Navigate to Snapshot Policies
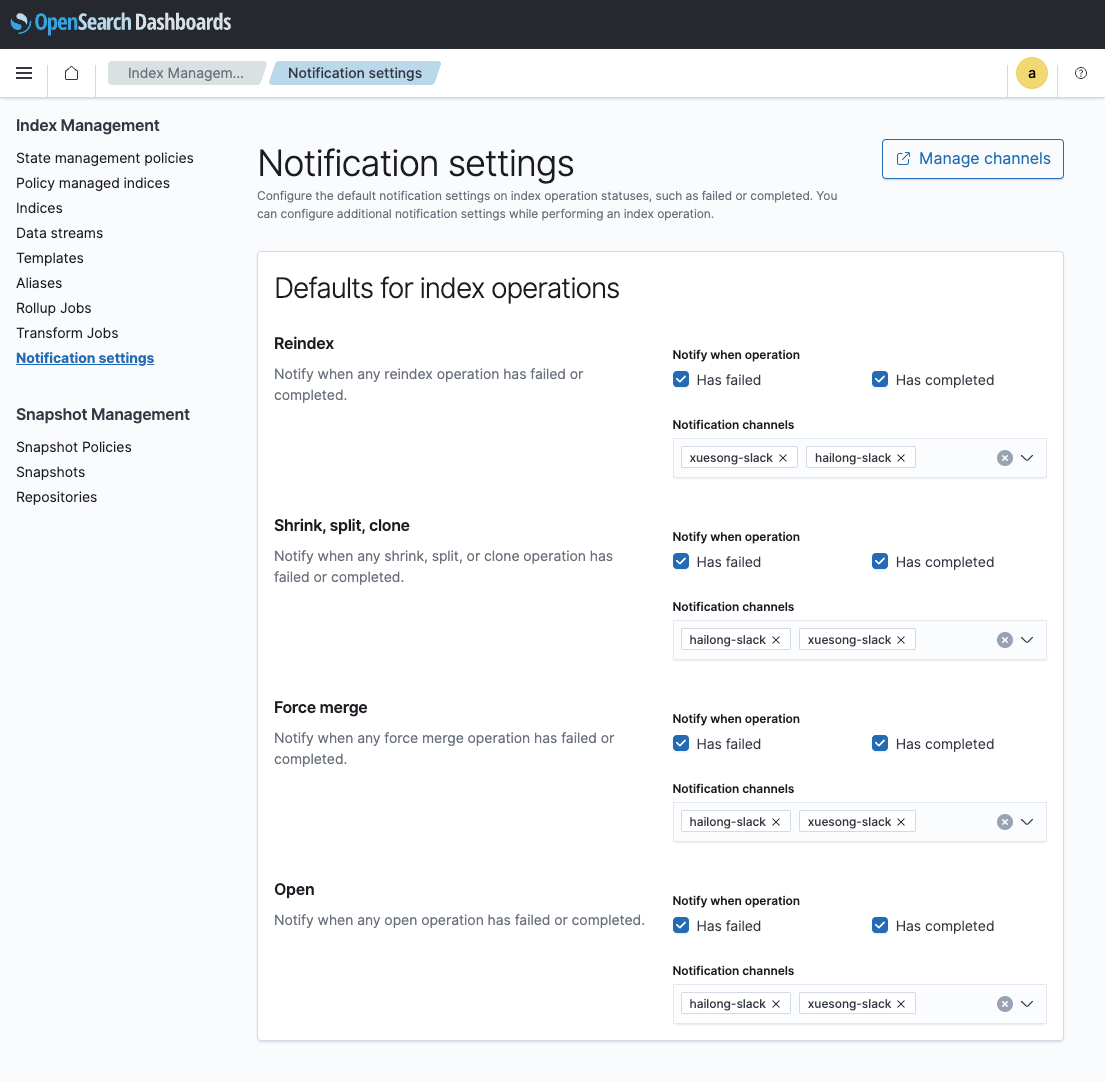Image resolution: width=1105 pixels, height=1082 pixels. (x=74, y=447)
